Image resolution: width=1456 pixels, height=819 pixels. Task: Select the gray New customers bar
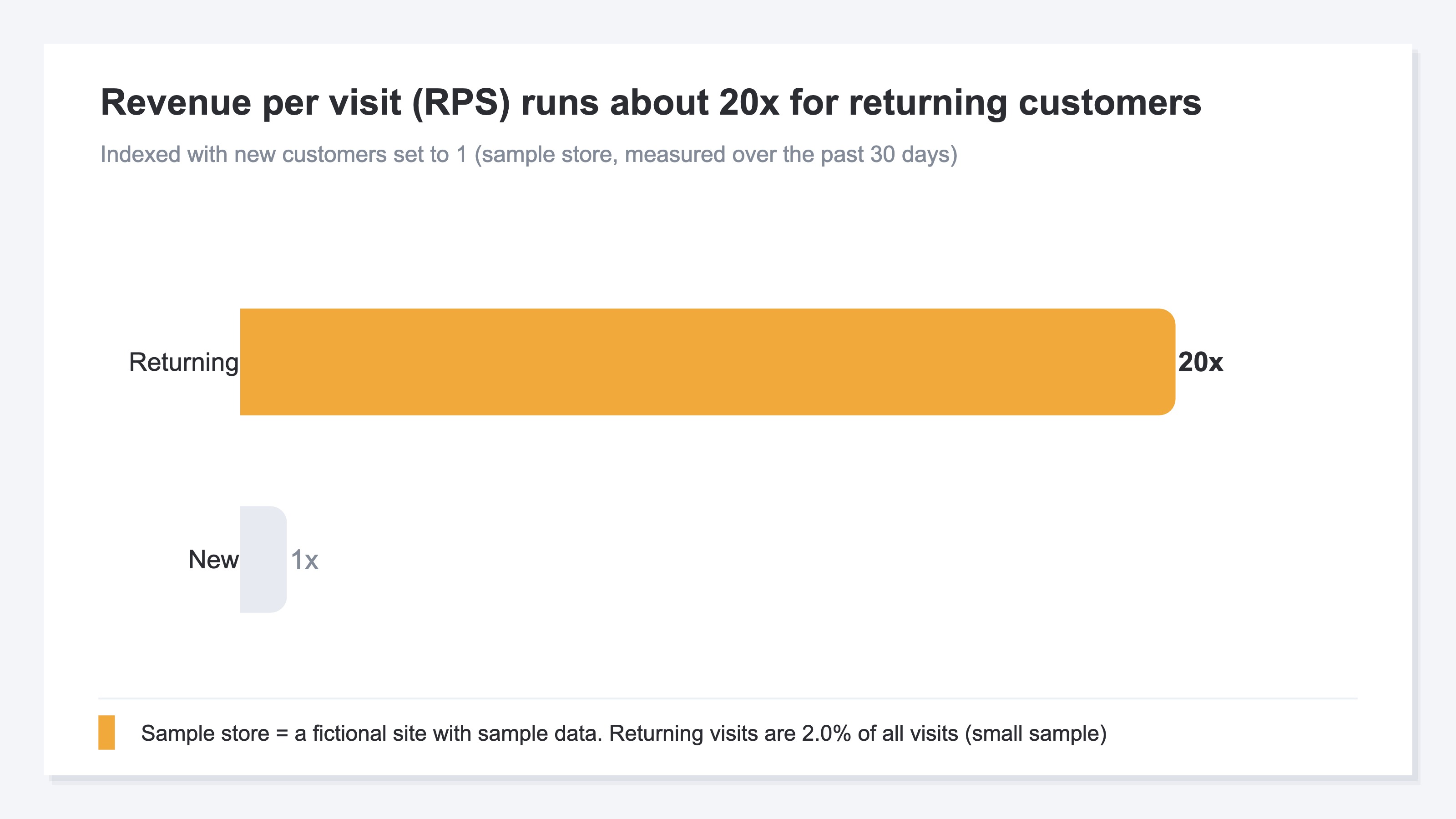click(x=263, y=560)
